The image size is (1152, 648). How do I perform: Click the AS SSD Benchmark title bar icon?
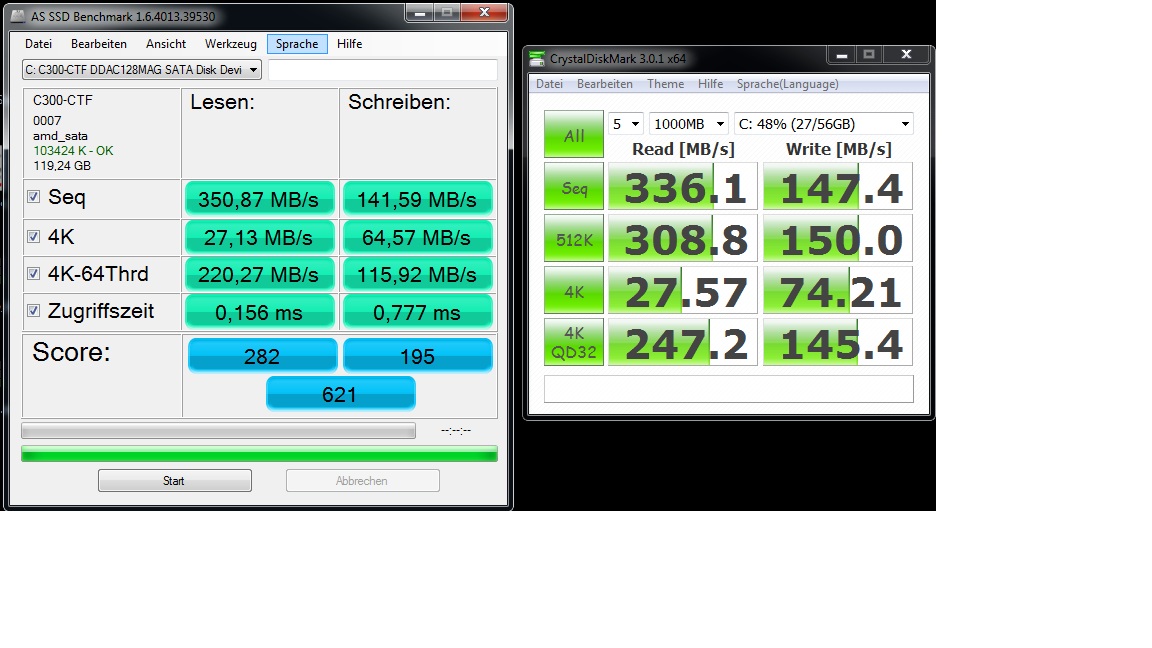[18, 16]
